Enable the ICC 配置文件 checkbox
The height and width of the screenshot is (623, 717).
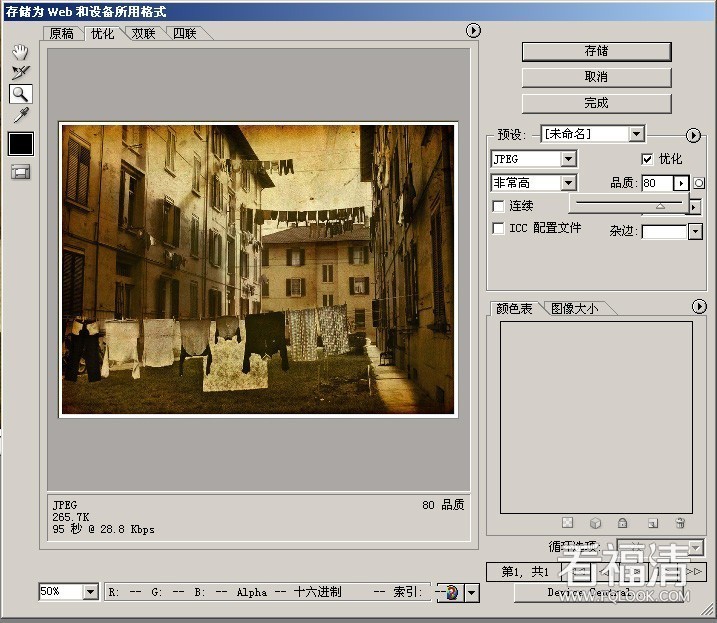(498, 228)
